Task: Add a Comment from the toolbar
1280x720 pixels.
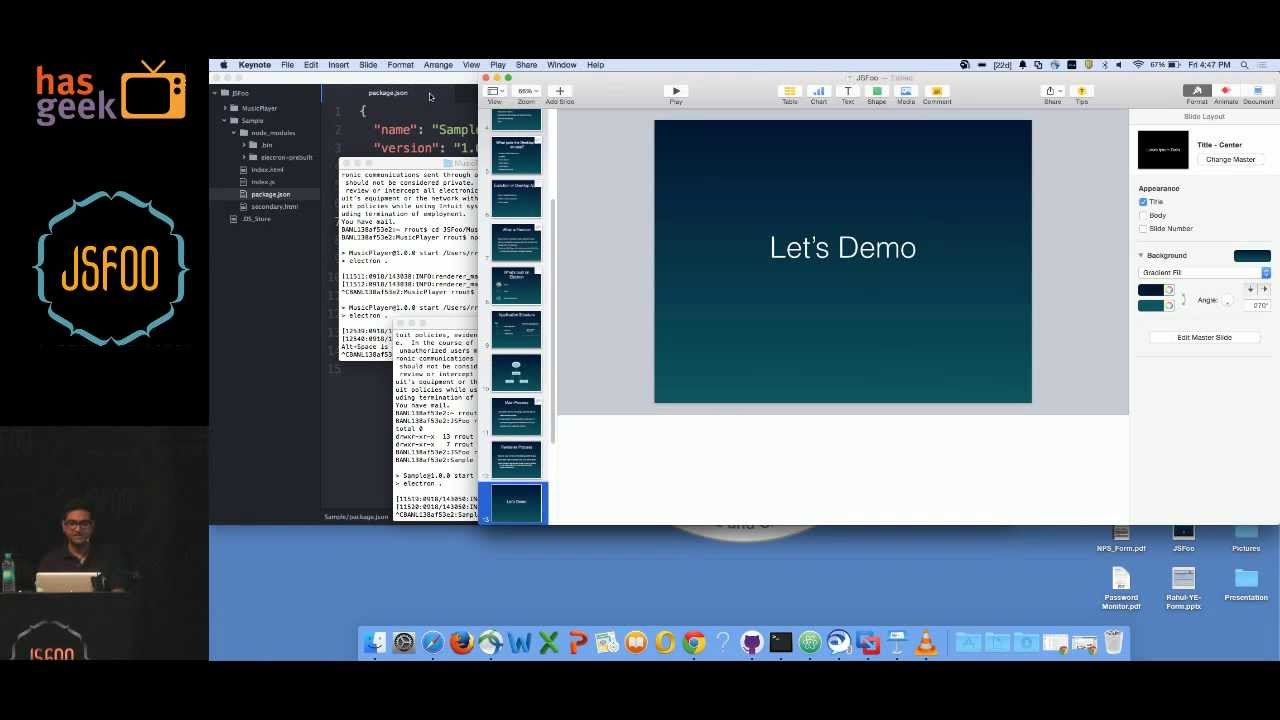Action: (936, 91)
